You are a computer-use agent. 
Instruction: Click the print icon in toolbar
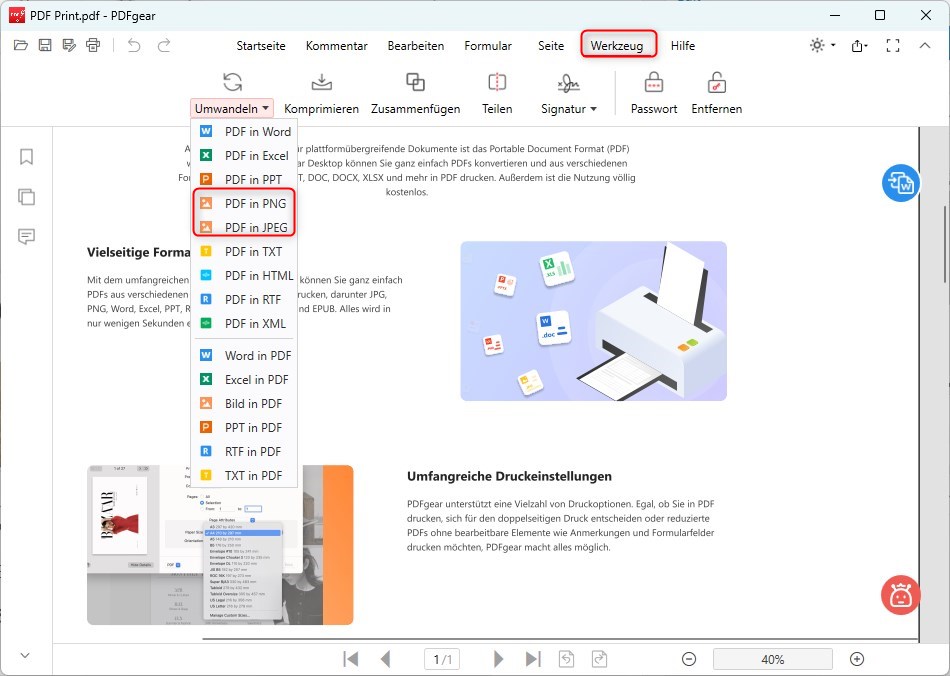pyautogui.click(x=94, y=45)
